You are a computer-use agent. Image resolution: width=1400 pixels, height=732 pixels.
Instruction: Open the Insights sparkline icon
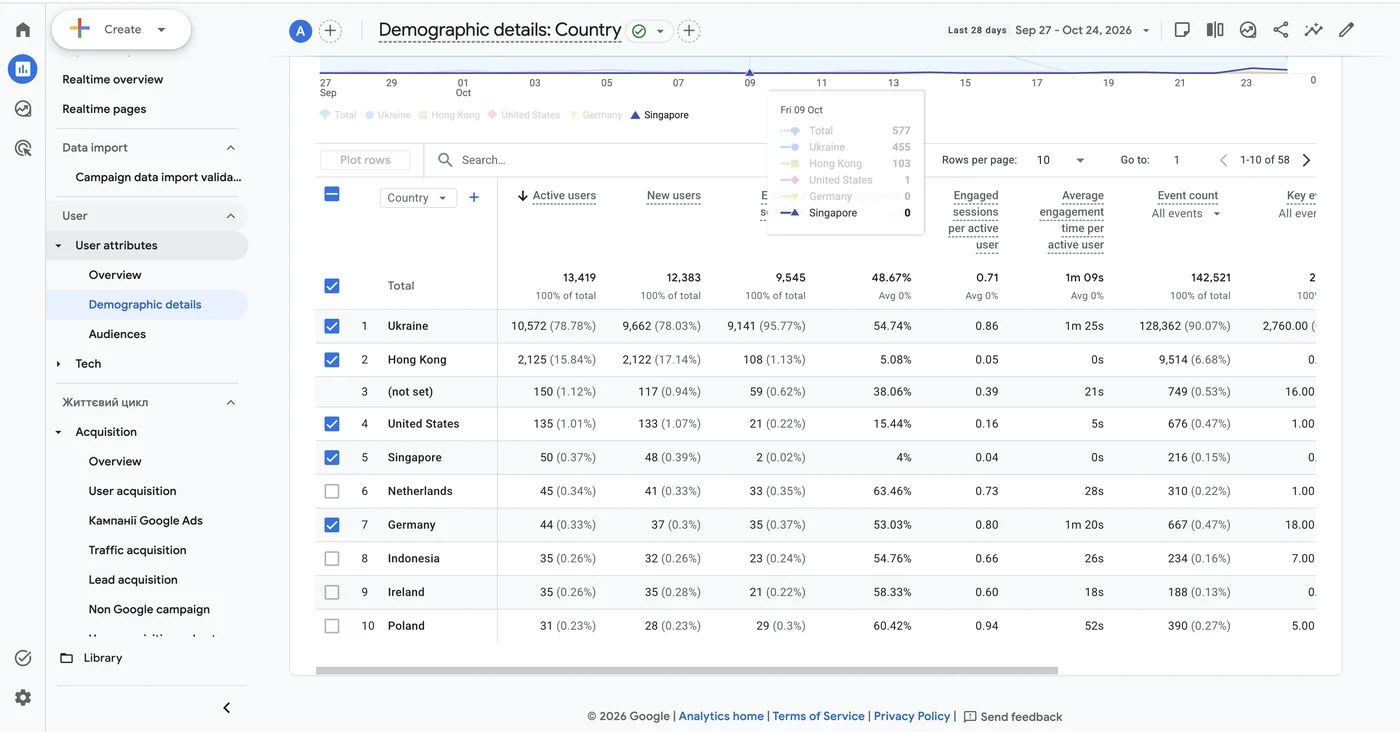[1313, 30]
